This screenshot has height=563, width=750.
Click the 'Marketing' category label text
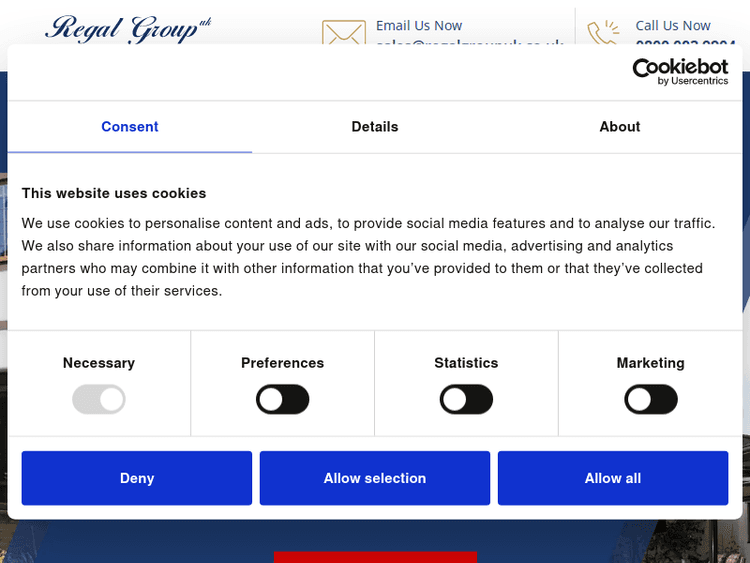coord(651,363)
